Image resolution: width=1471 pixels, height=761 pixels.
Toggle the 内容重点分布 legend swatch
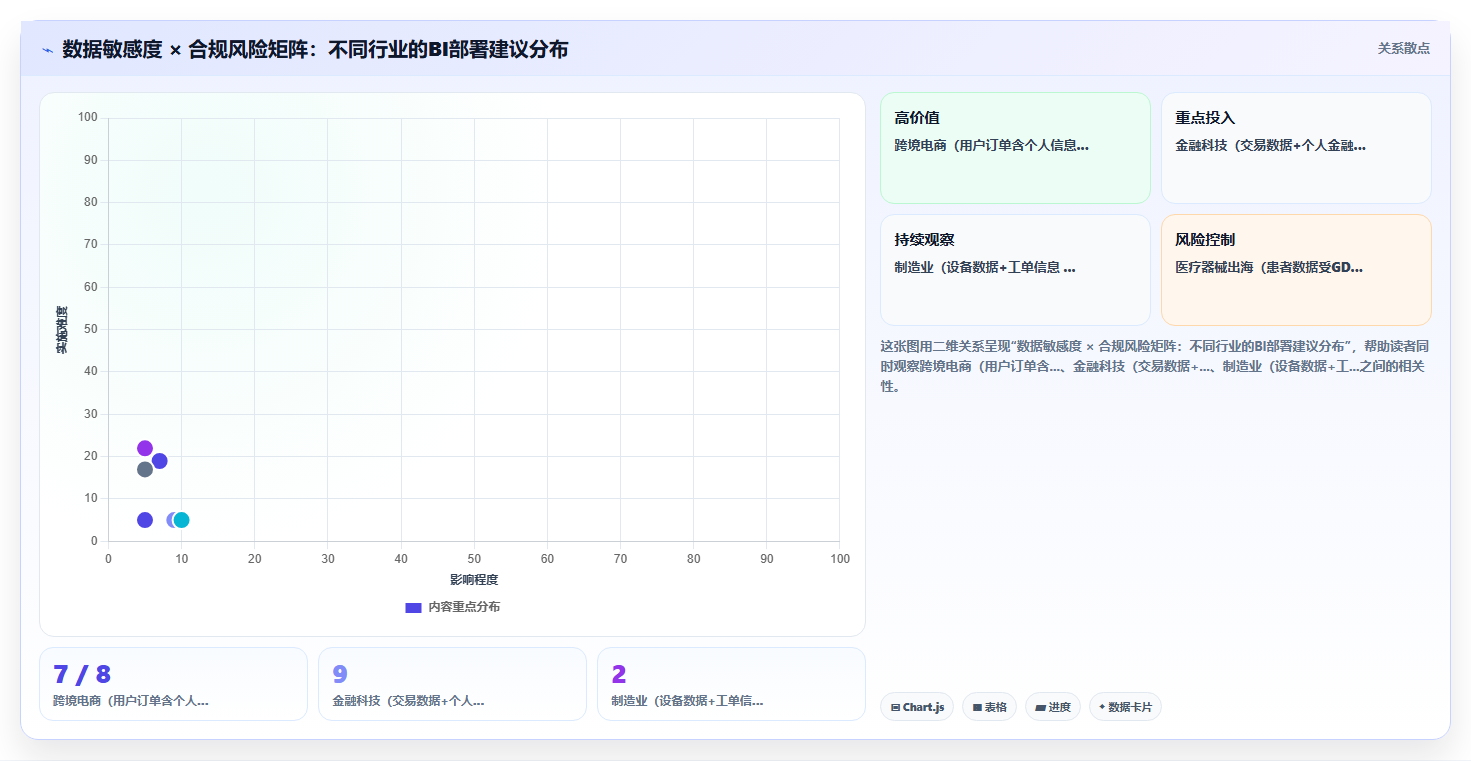point(413,607)
